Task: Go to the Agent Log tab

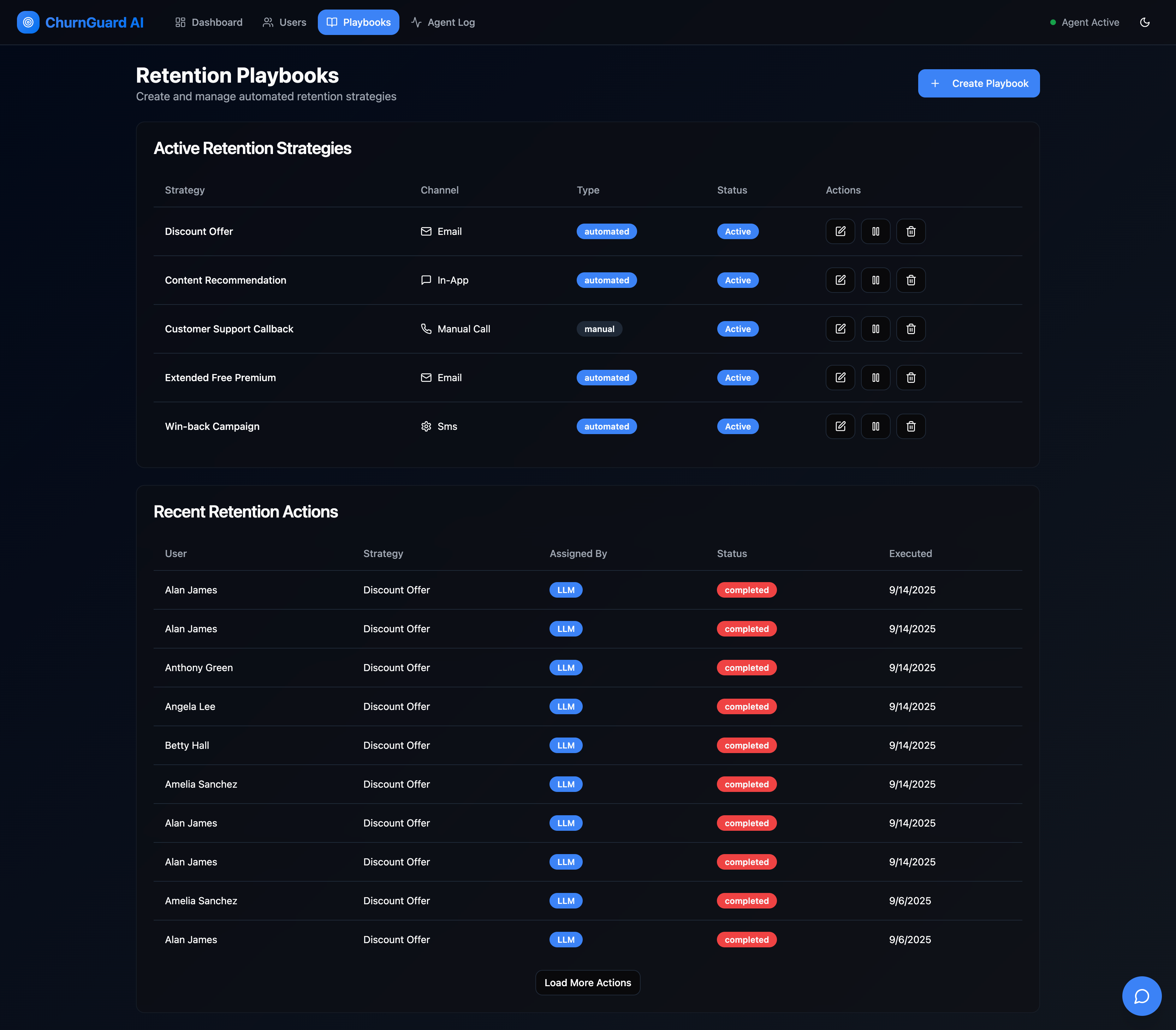Action: click(443, 22)
